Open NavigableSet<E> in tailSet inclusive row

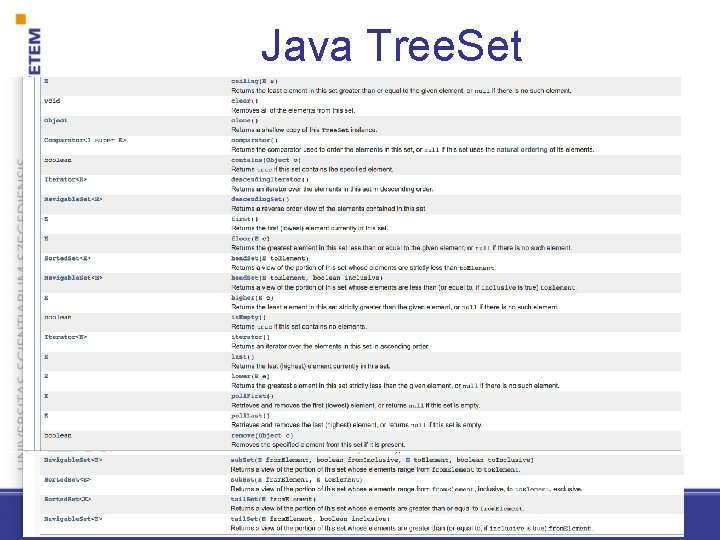pyautogui.click(x=73, y=519)
